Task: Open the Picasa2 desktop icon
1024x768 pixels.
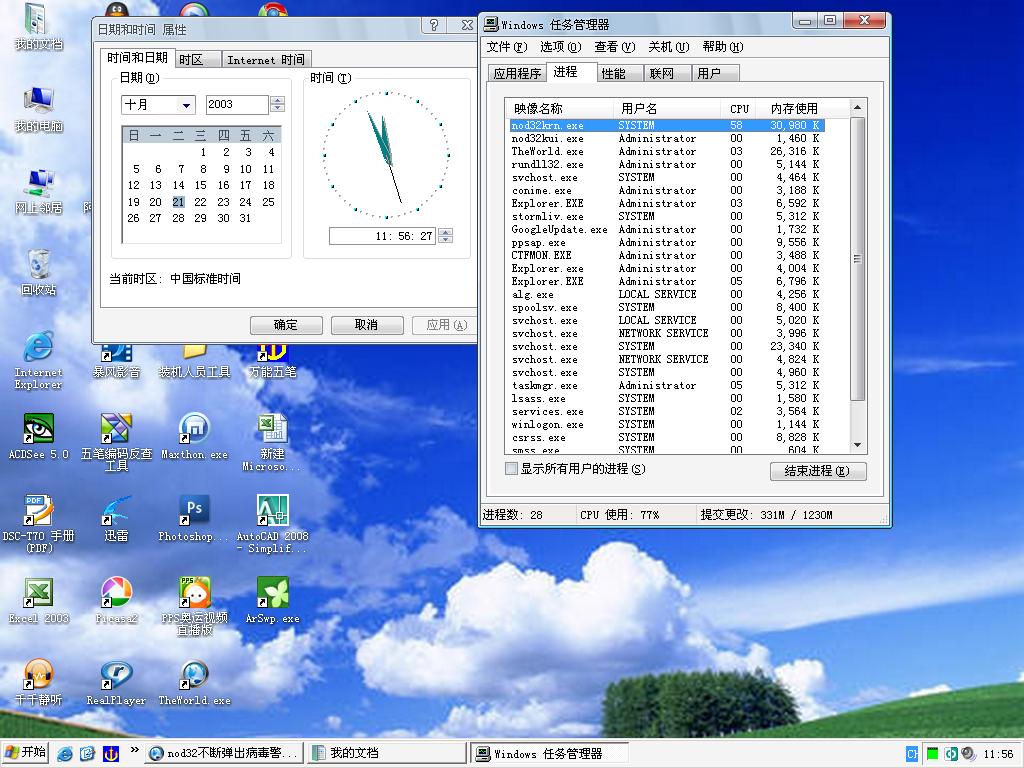Action: point(116,593)
